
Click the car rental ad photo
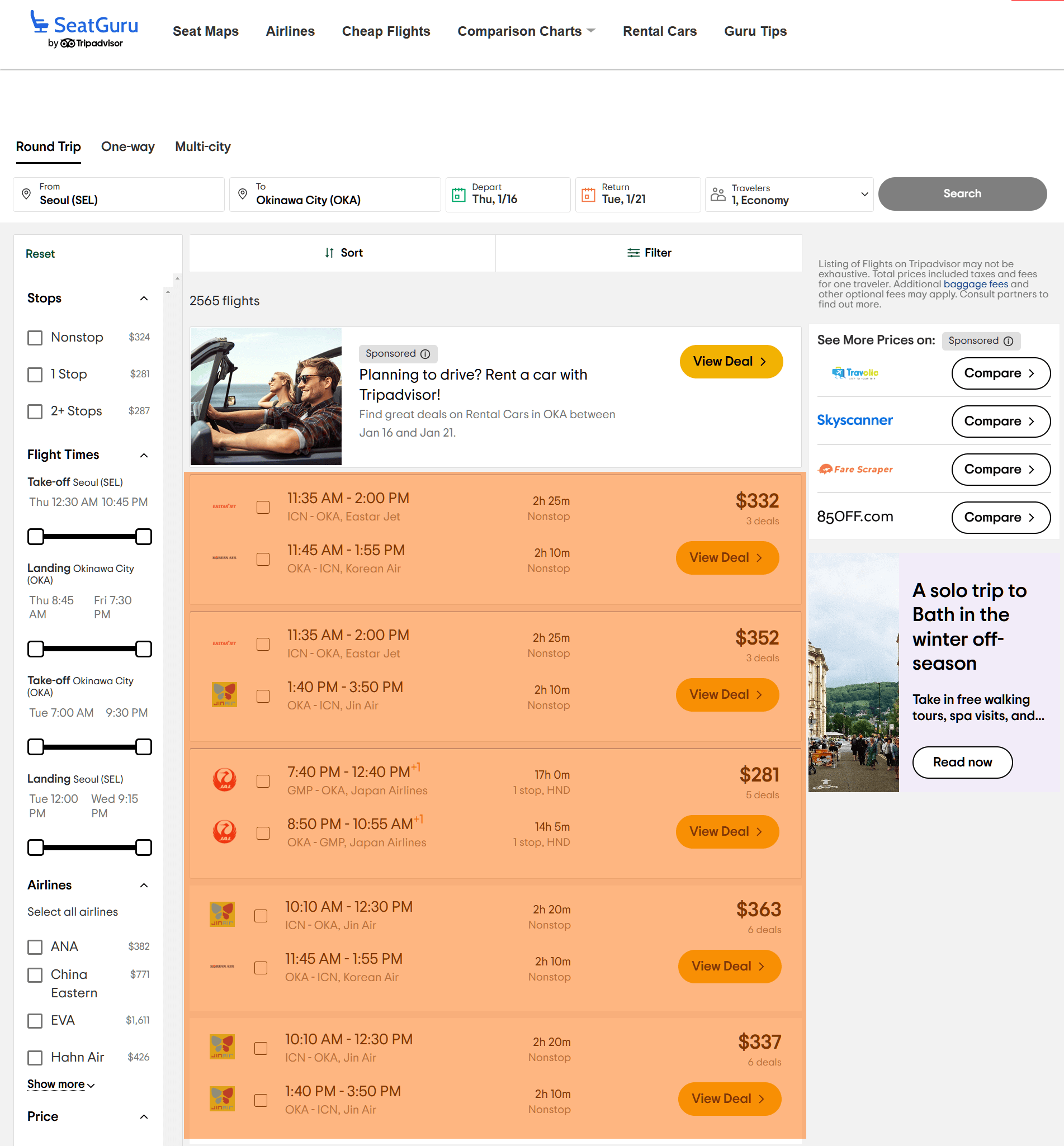click(266, 396)
